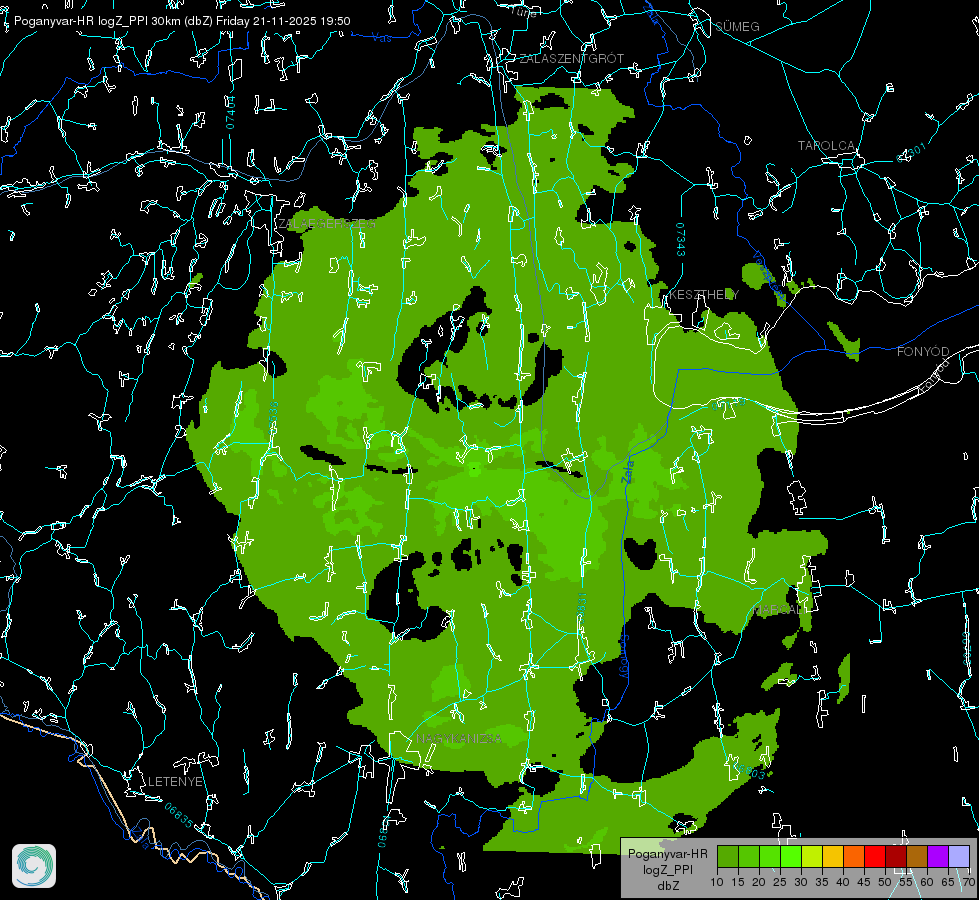979x900 pixels.
Task: Select the 15–20 dBZ green swatch
Action: pyautogui.click(x=749, y=857)
